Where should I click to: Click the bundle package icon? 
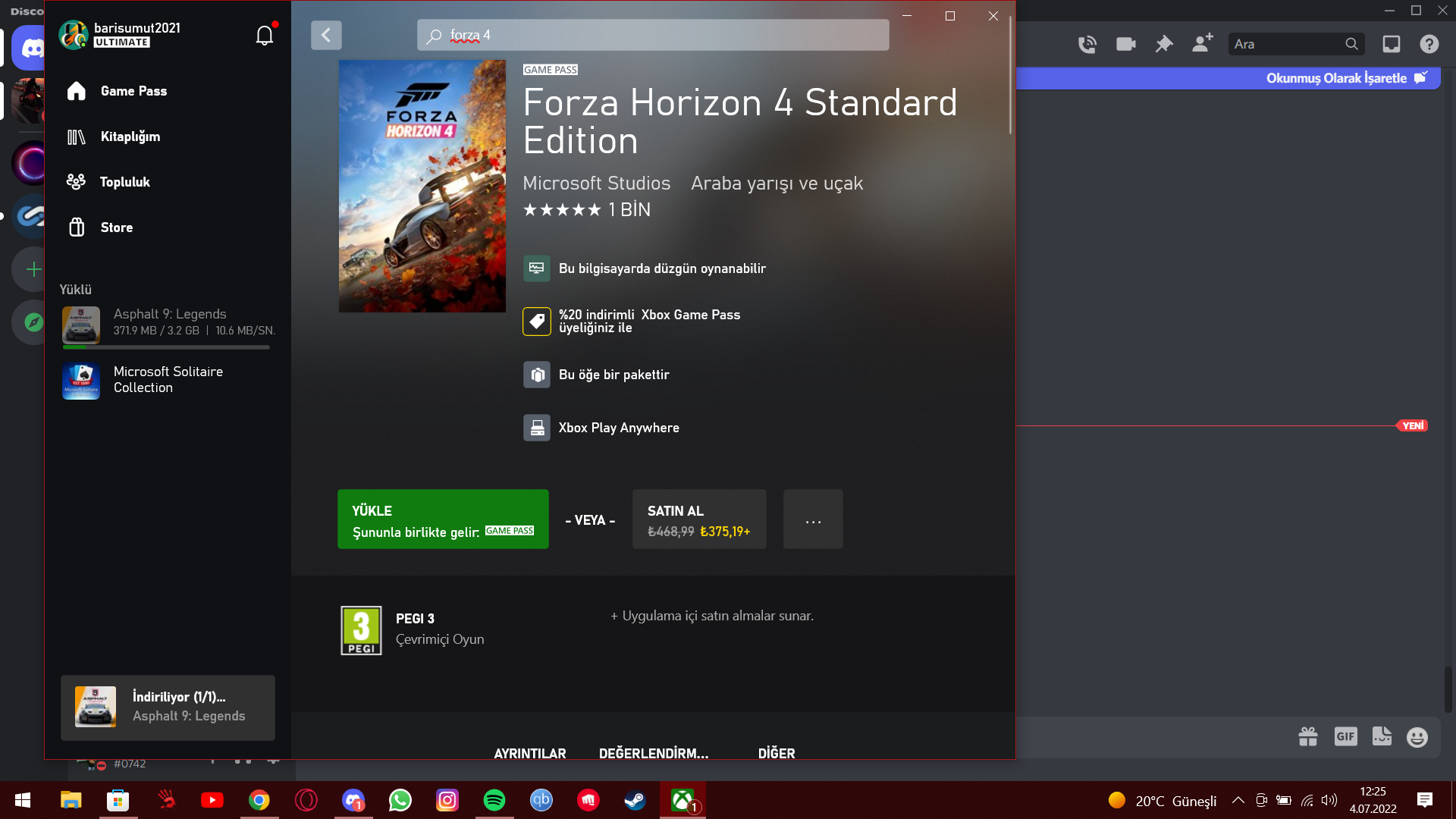(x=537, y=375)
